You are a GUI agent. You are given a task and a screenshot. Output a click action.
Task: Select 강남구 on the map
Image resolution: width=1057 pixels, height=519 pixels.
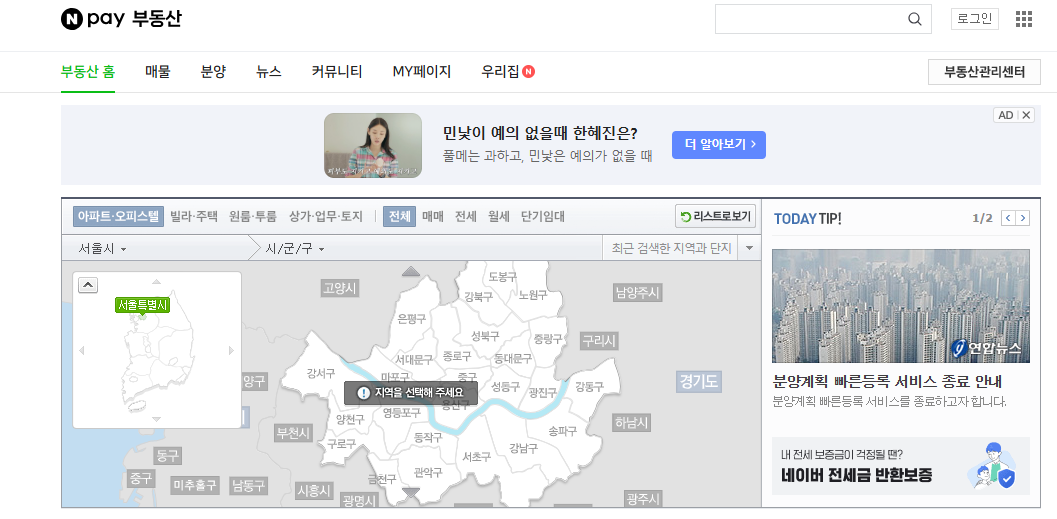(523, 448)
